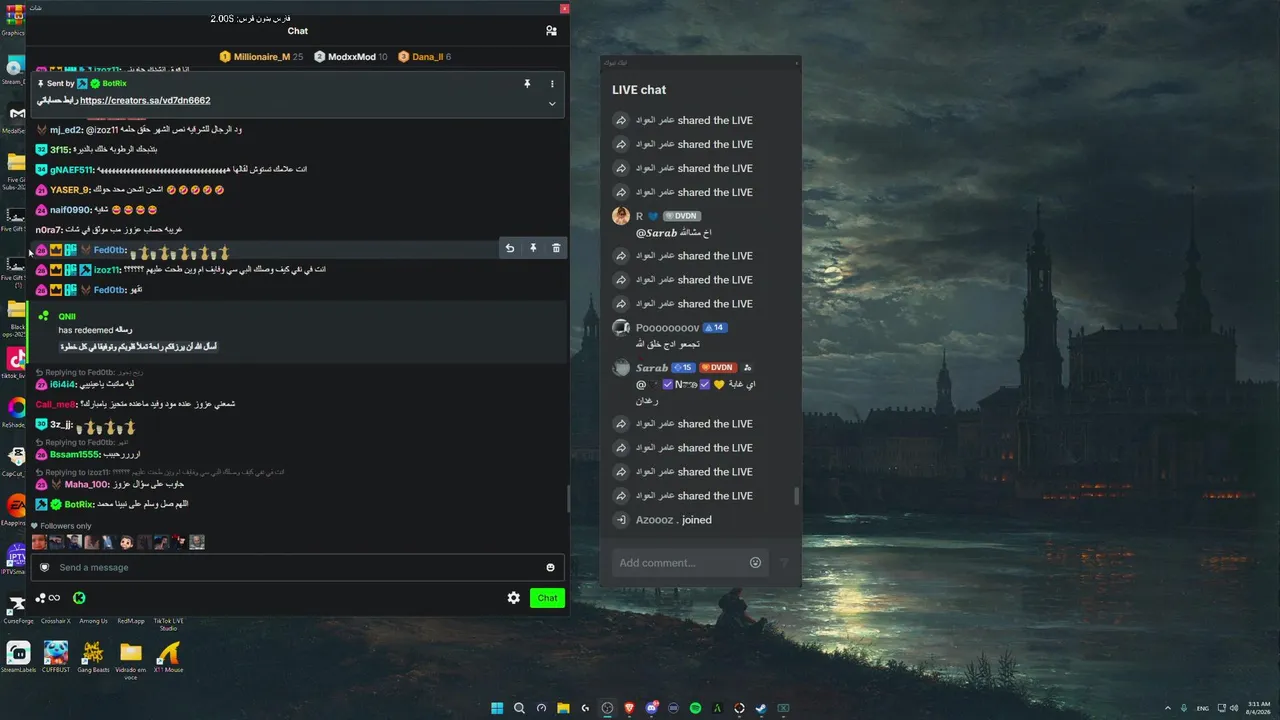
Task: Click the Send a message input field
Action: (298, 567)
